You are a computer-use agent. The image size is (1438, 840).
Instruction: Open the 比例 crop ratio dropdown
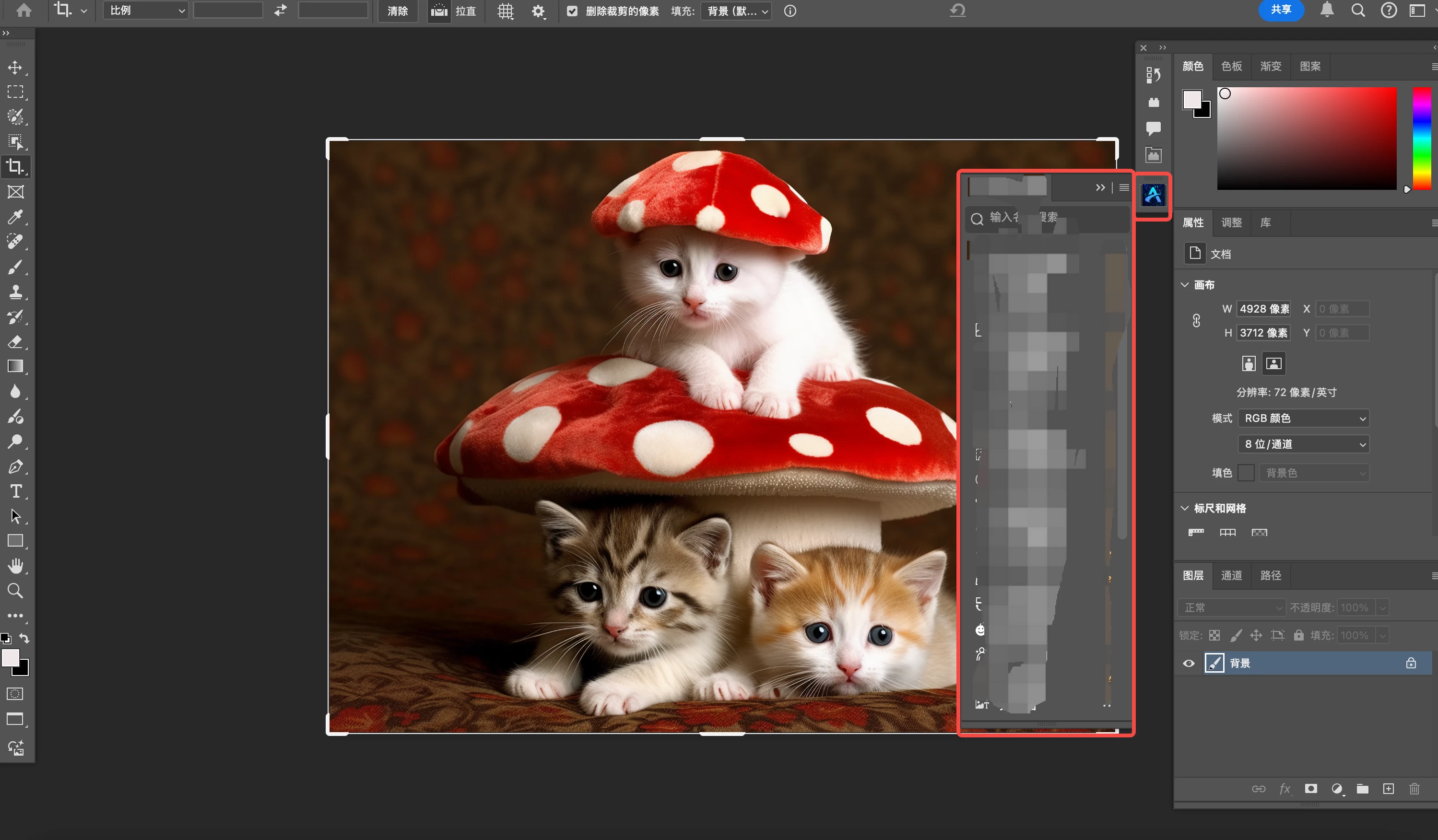(145, 11)
